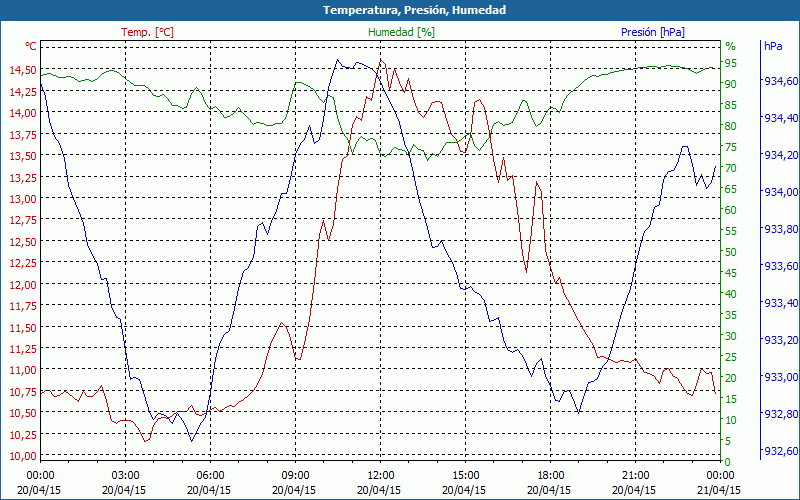
Task: Click the '933,00' pressure axis value
Action: point(781,377)
